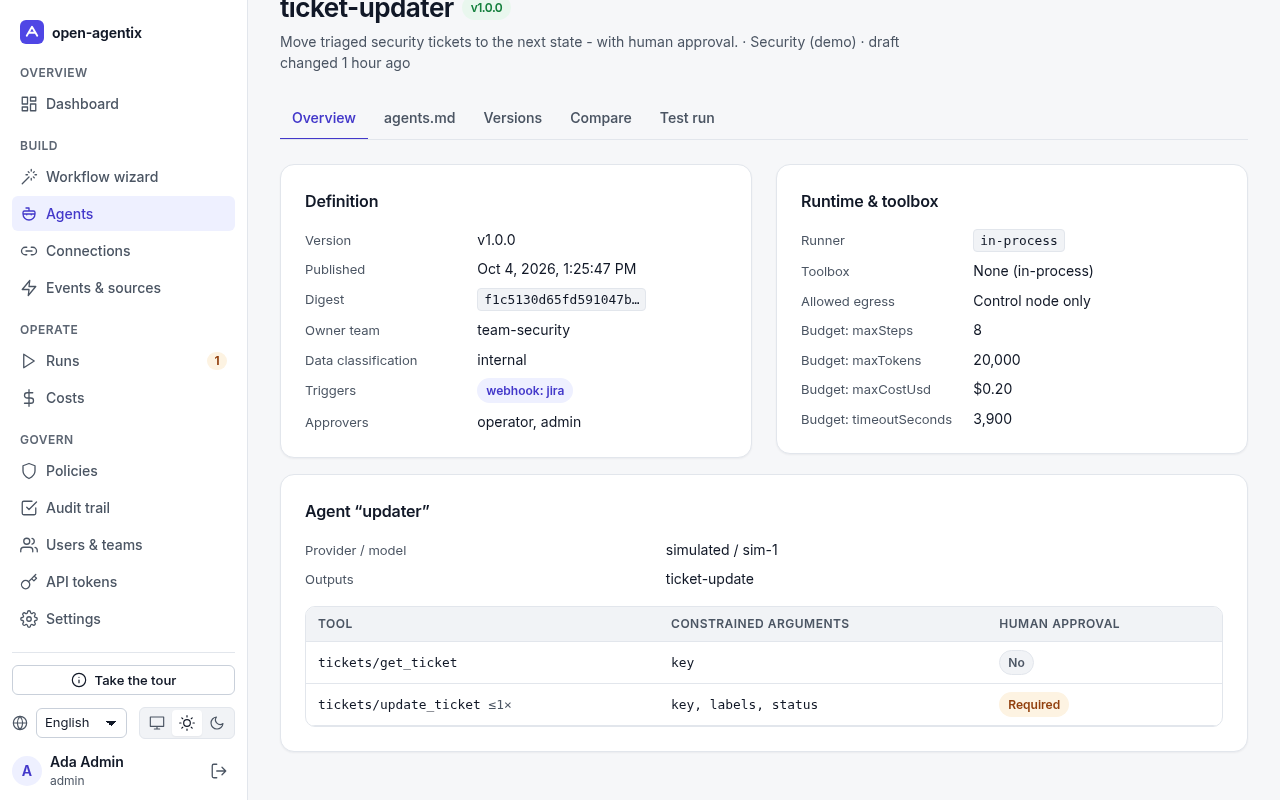Click the API tokens key icon

coord(29,582)
